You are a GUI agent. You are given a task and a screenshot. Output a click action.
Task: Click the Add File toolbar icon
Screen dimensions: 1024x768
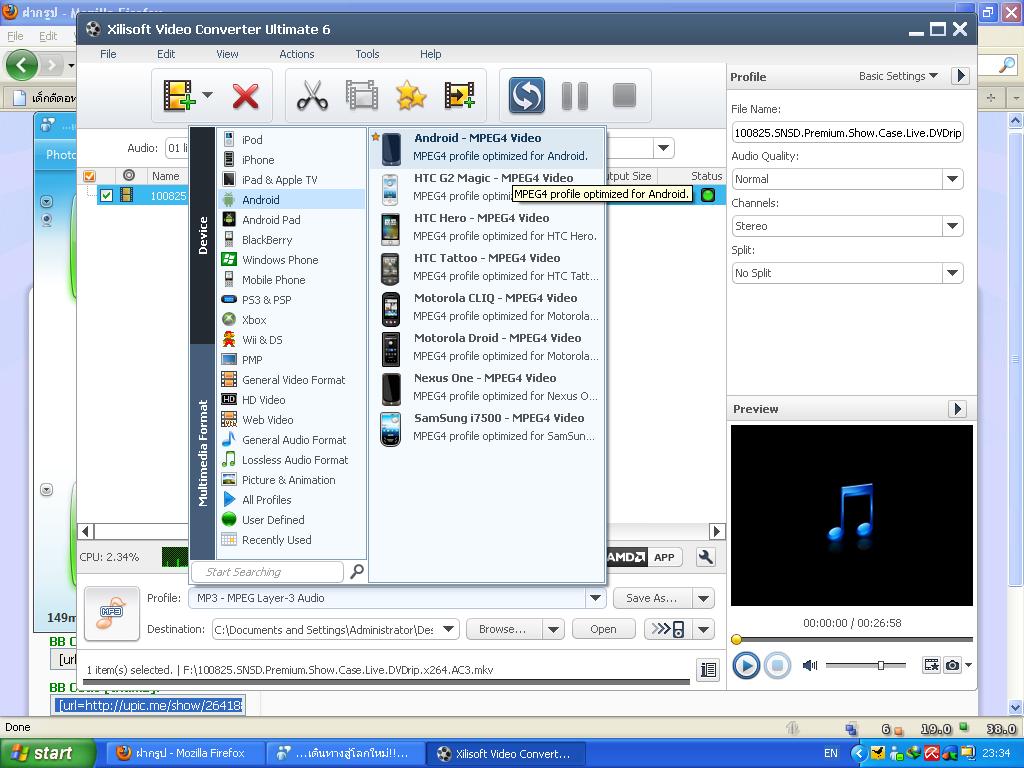pos(179,95)
